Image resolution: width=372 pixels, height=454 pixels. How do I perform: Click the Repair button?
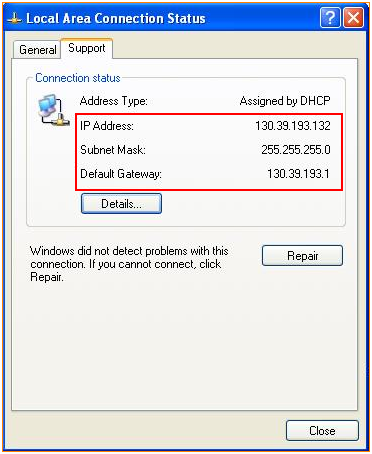point(302,256)
